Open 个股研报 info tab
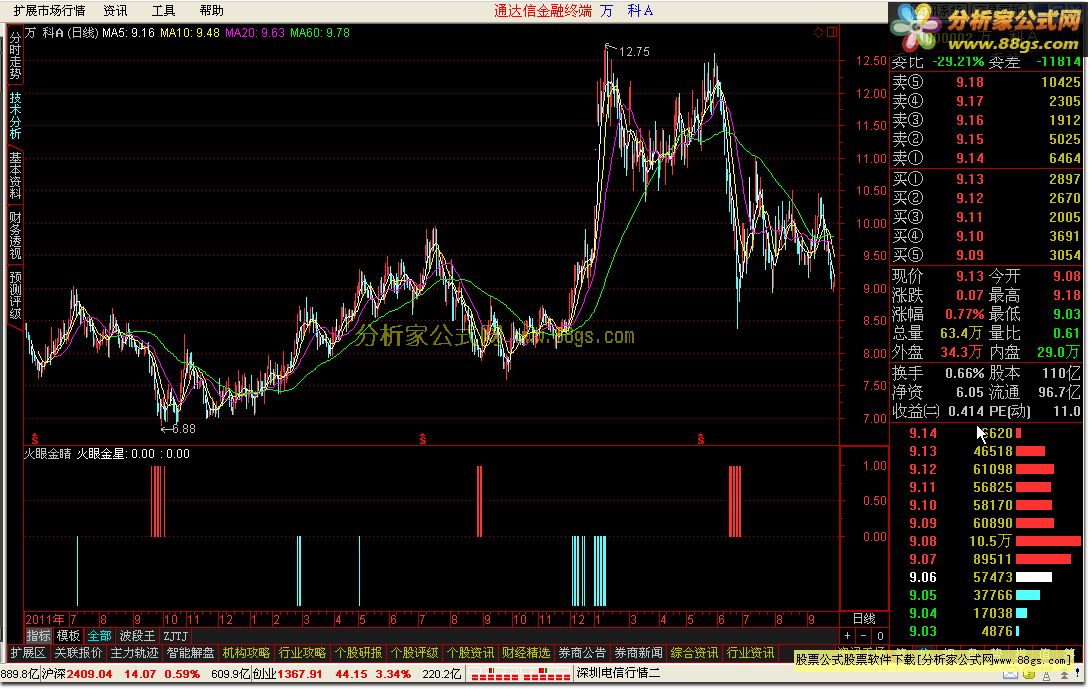The image size is (1090, 689). point(358,653)
